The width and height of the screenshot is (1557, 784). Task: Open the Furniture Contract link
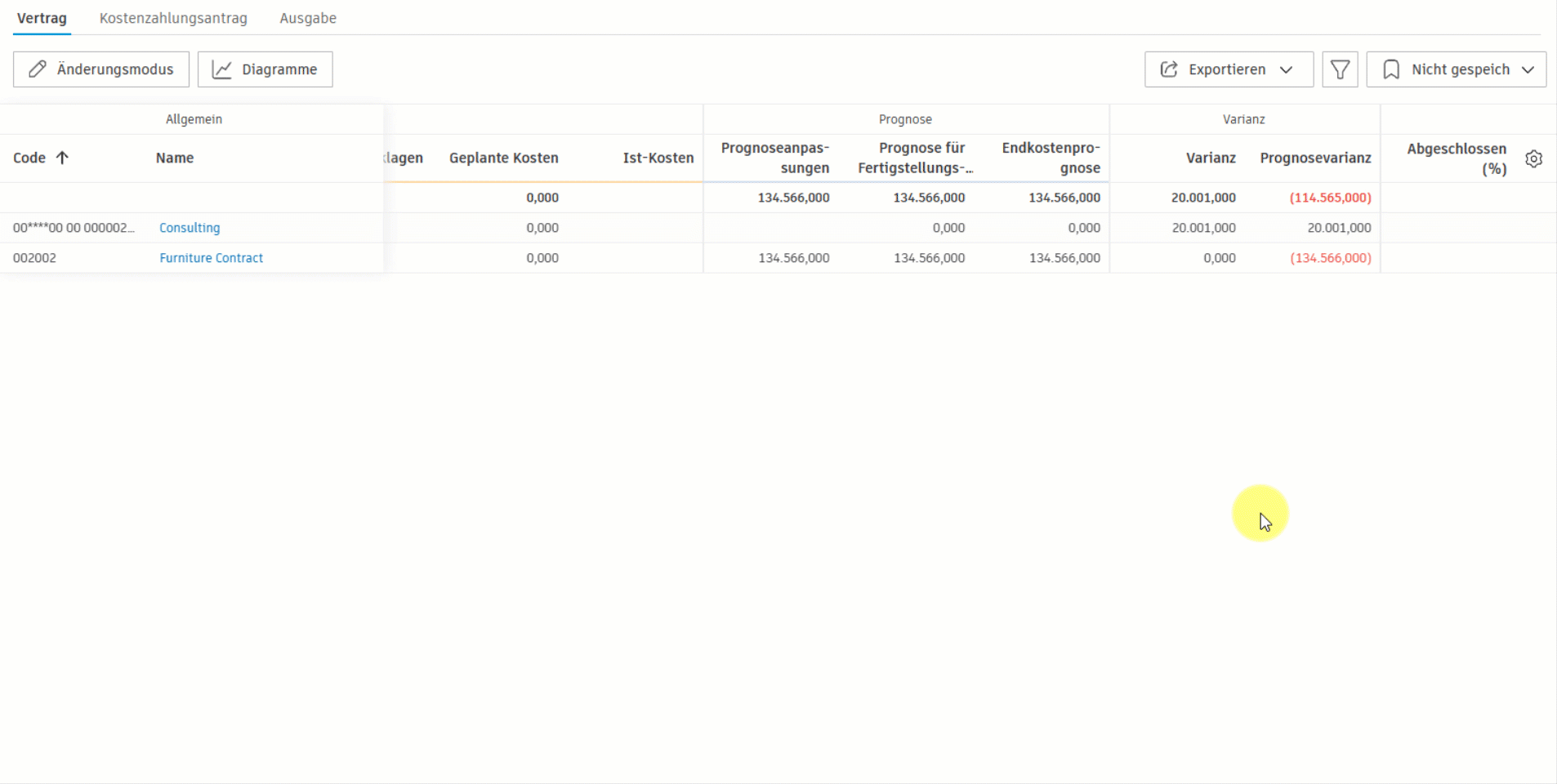point(211,258)
